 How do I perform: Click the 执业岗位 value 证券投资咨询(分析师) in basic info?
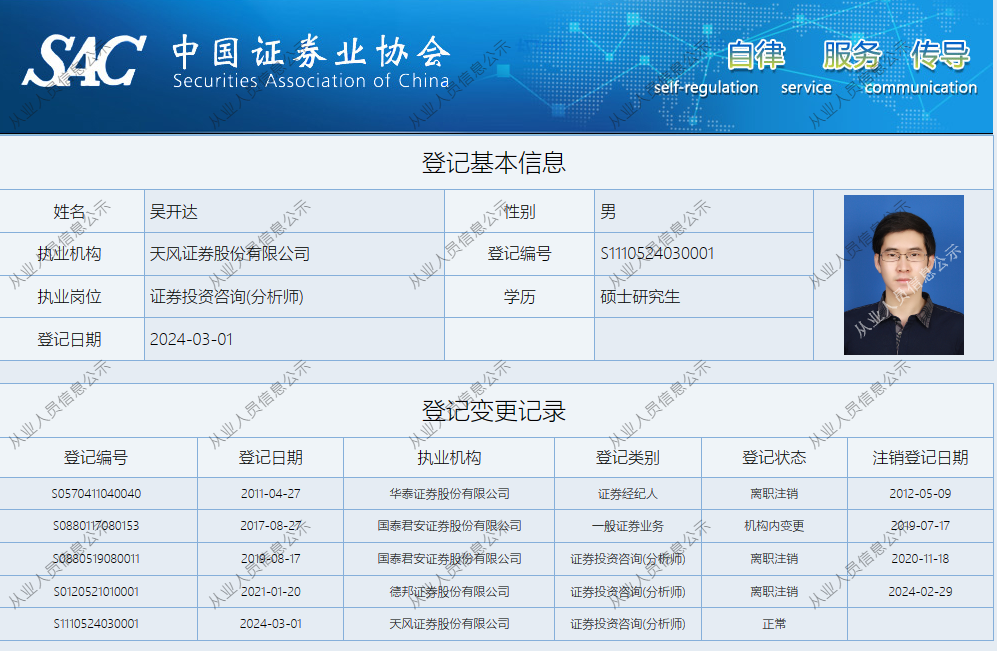[226, 297]
